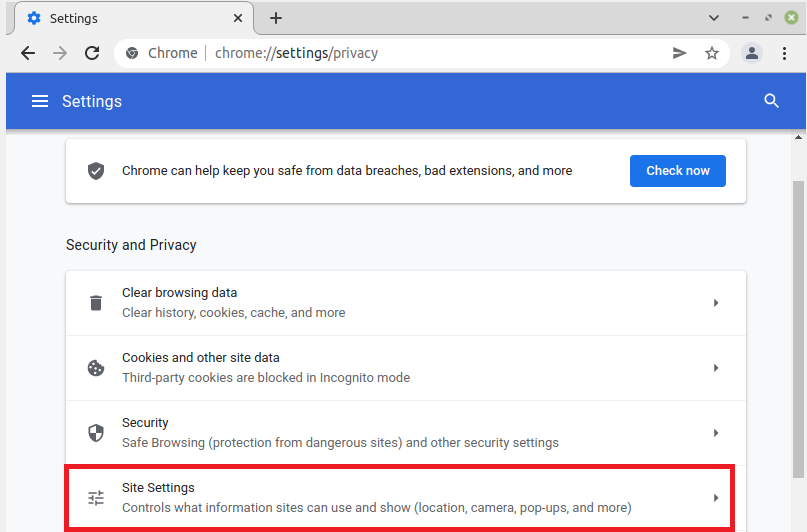
Task: Open Cookies and other site data
Action: pyautogui.click(x=406, y=368)
